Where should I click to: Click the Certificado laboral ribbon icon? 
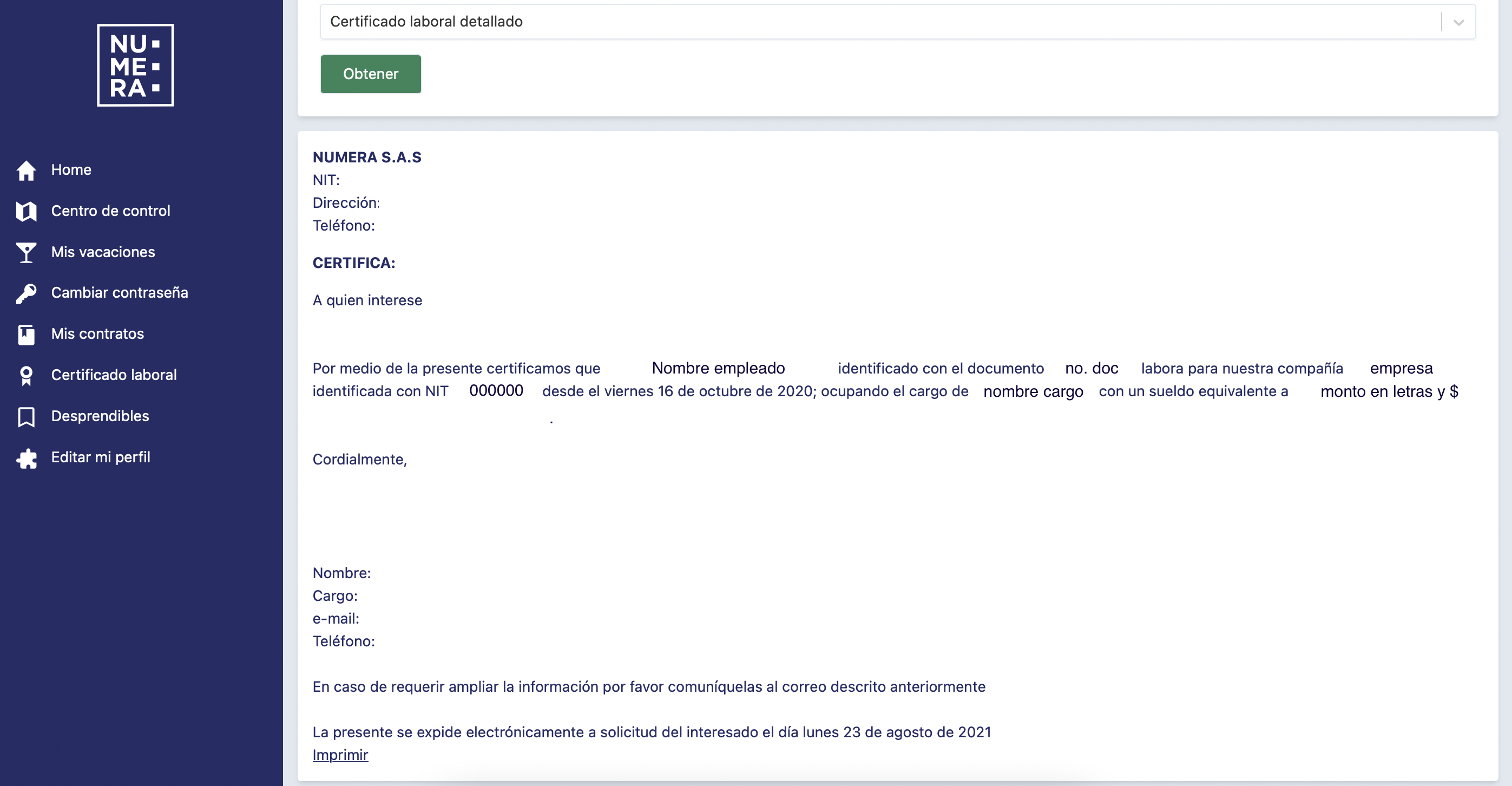tap(27, 376)
